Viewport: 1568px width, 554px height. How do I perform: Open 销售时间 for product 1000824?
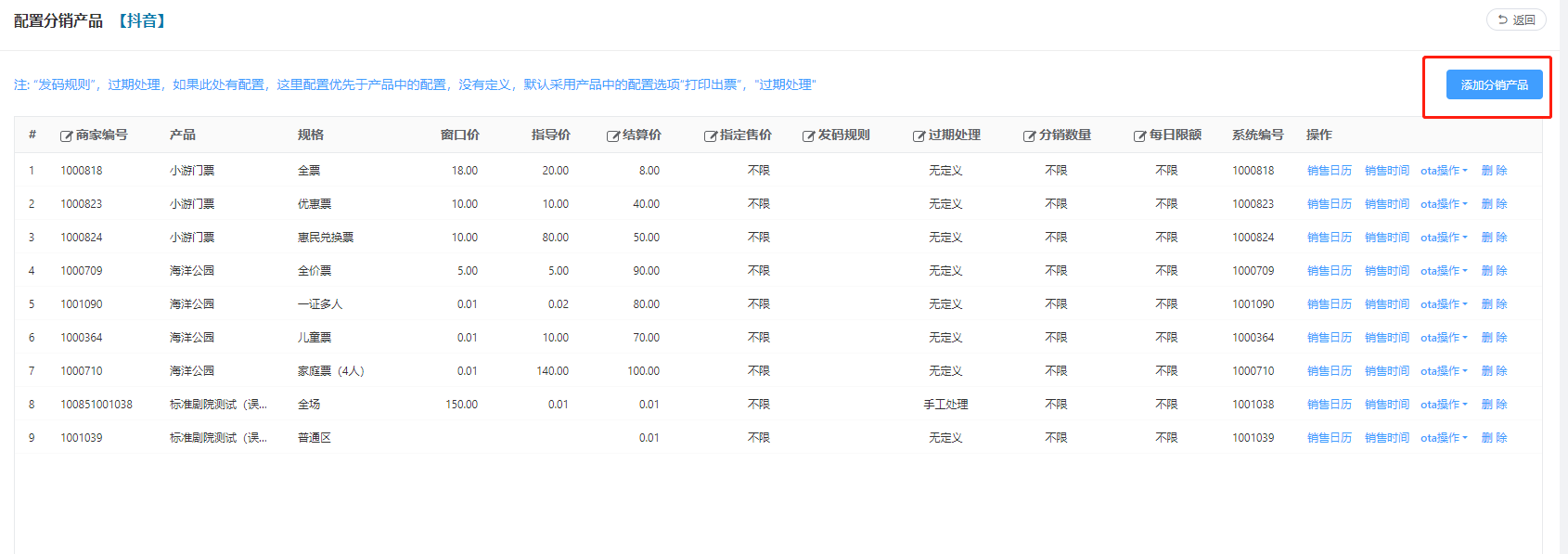[x=1386, y=238]
